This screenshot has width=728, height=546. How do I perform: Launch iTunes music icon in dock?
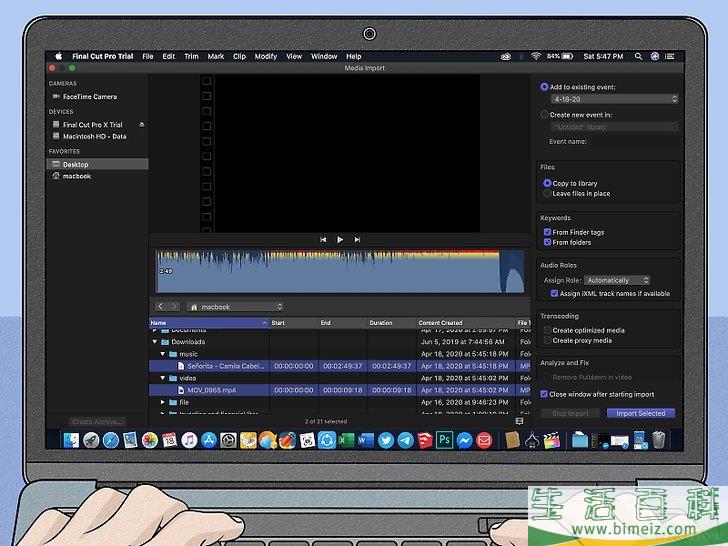tap(189, 440)
